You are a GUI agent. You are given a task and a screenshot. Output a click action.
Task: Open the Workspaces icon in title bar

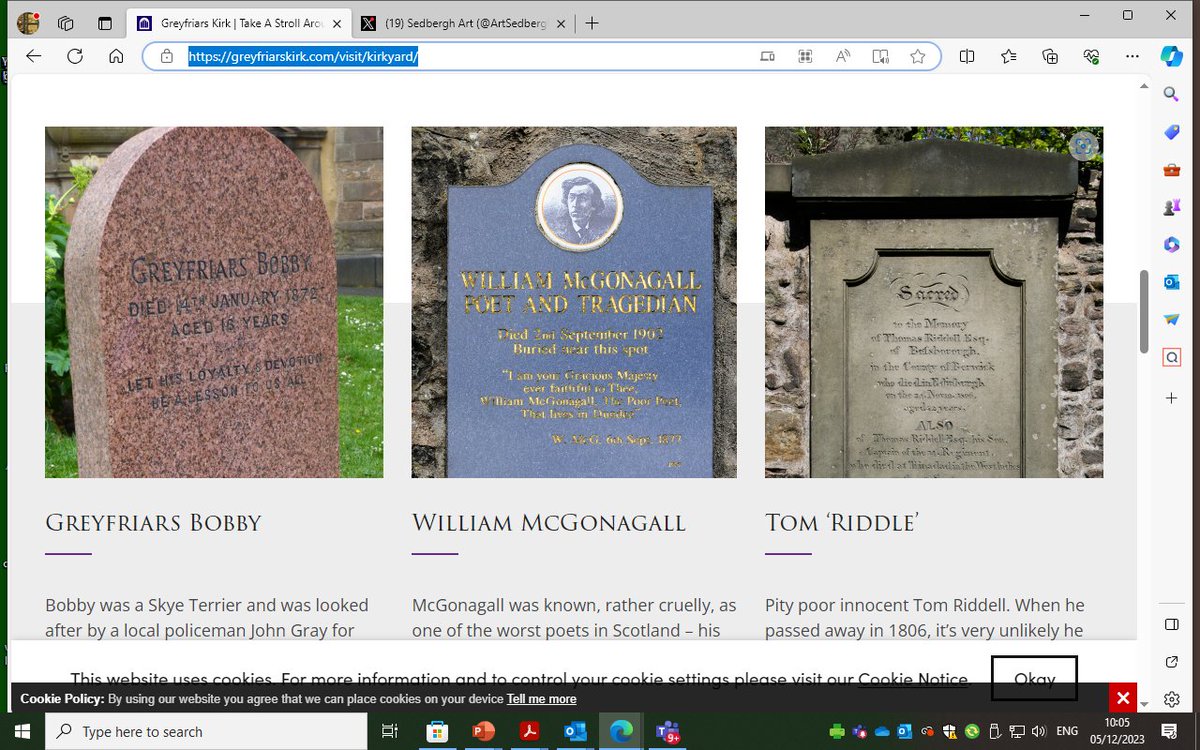click(66, 23)
